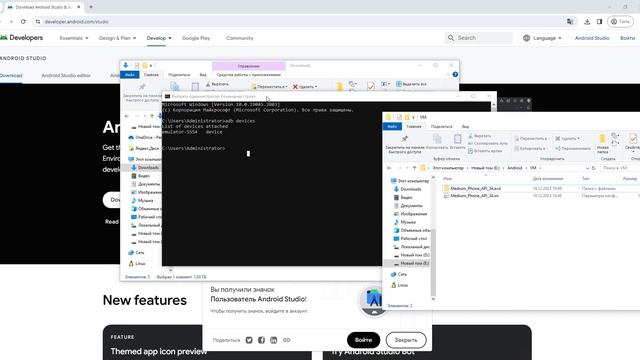Click Pin to Quick access in VM window
Viewport: 640px width, 360px height.
[x=404, y=144]
